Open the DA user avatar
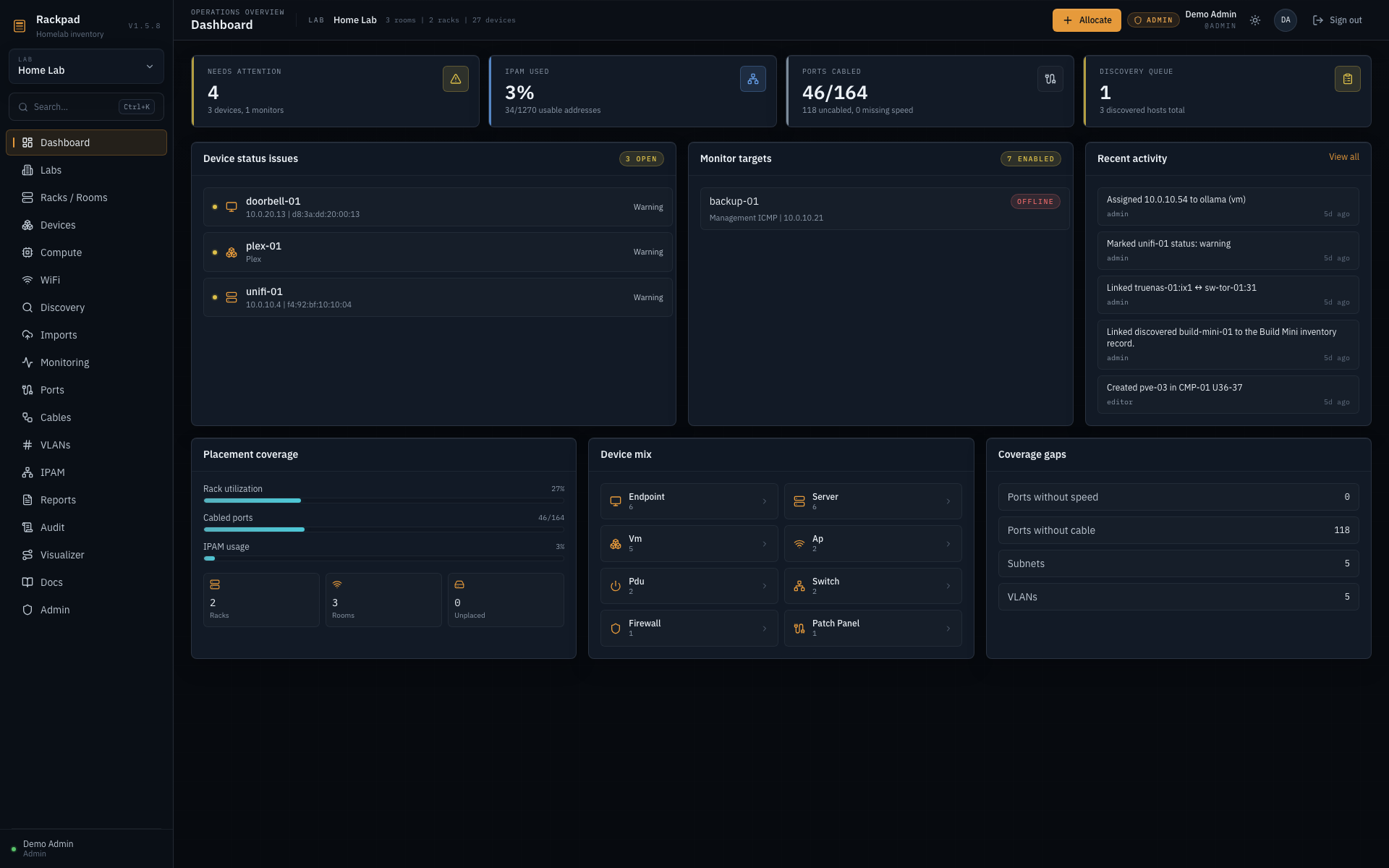Screen dimensions: 1389x868 tap(1286, 20)
